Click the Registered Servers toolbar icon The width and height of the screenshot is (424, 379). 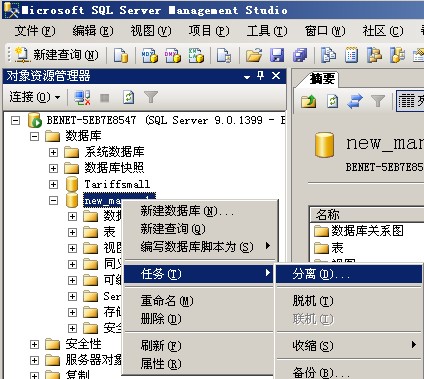pos(328,55)
